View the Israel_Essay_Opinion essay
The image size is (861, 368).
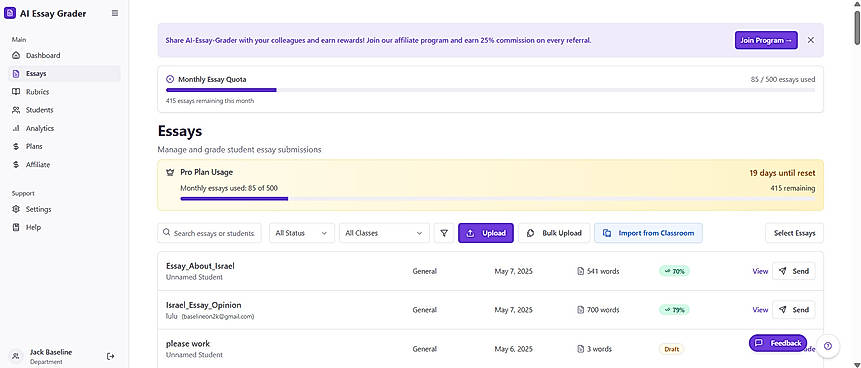tap(760, 310)
